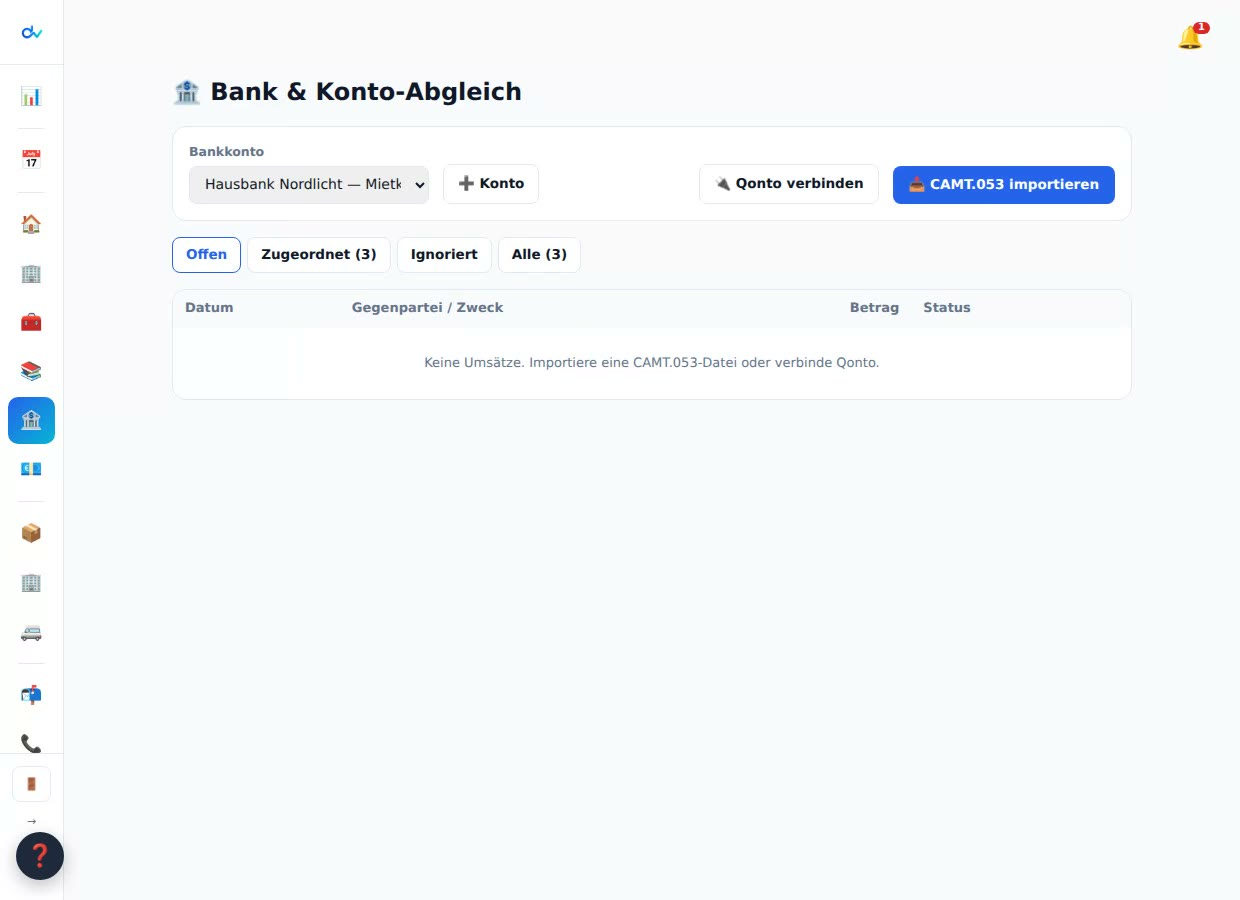Screen dimensions: 1240x900
Task: Click the door logout icon
Action: click(x=31, y=784)
